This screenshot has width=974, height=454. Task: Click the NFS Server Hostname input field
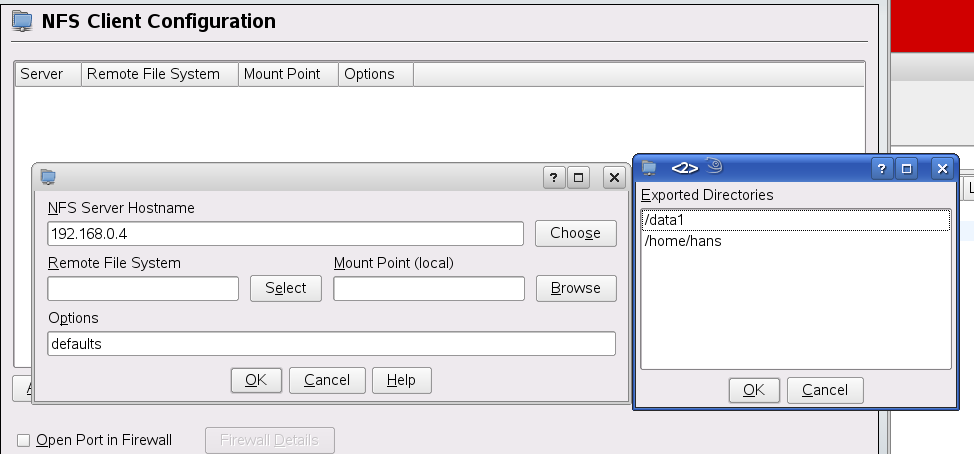285,234
